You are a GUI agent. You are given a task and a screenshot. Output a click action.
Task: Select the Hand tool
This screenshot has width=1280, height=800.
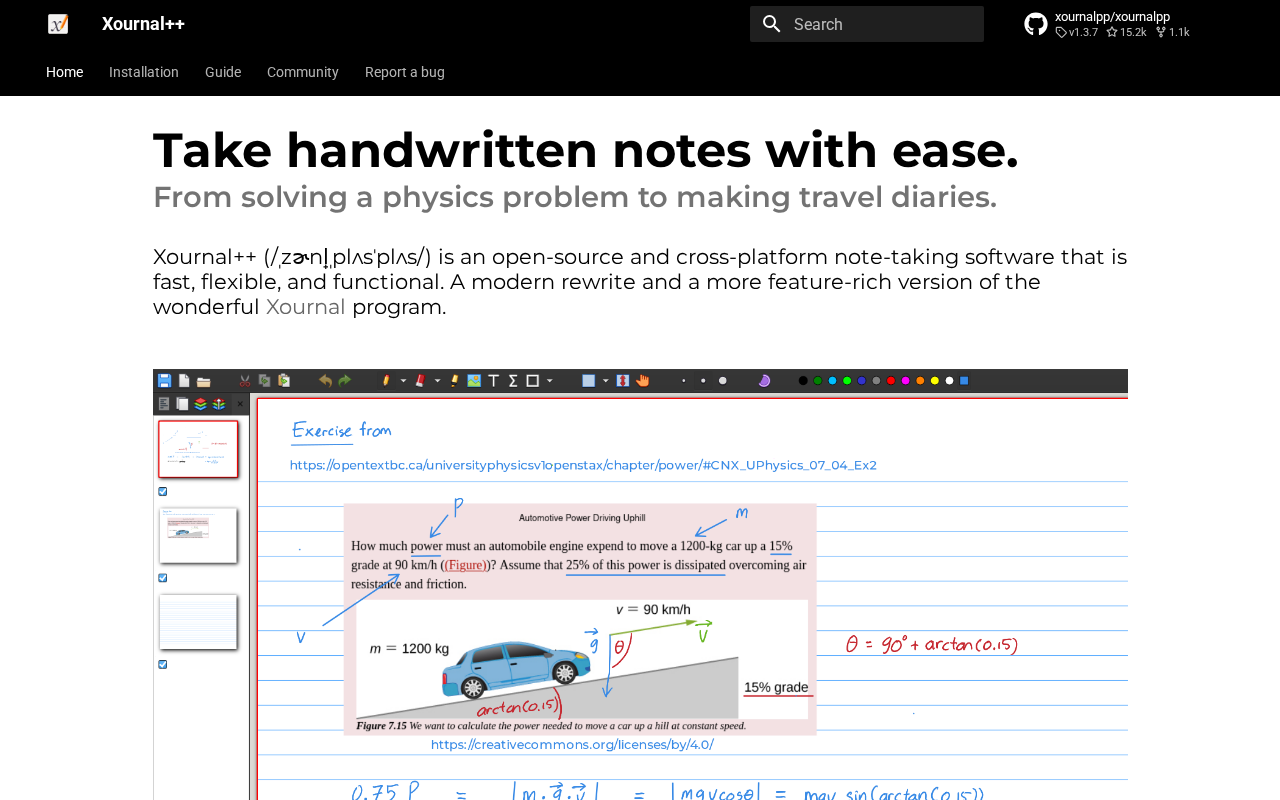pyautogui.click(x=642, y=381)
